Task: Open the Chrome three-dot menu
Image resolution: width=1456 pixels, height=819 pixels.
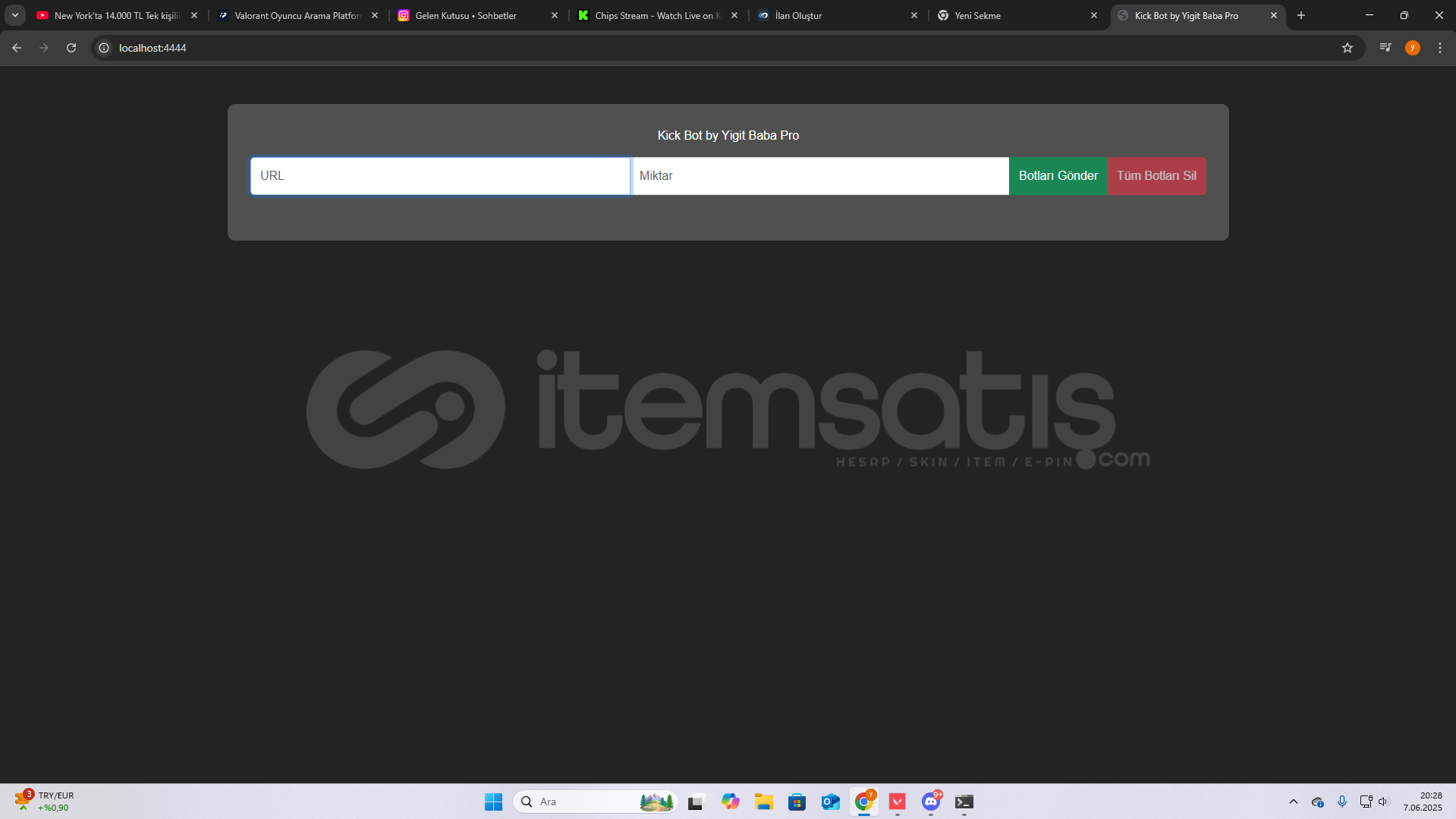Action: tap(1439, 48)
